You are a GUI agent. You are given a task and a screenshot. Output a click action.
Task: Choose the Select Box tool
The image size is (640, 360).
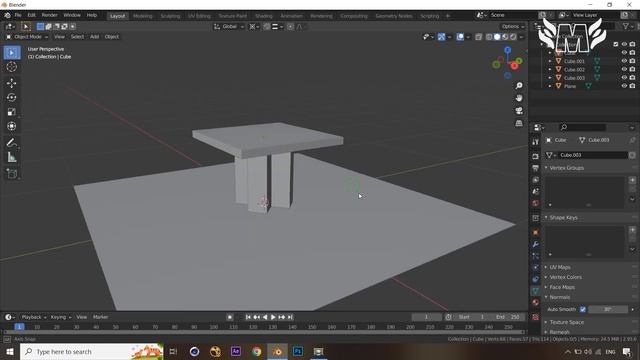[x=11, y=53]
